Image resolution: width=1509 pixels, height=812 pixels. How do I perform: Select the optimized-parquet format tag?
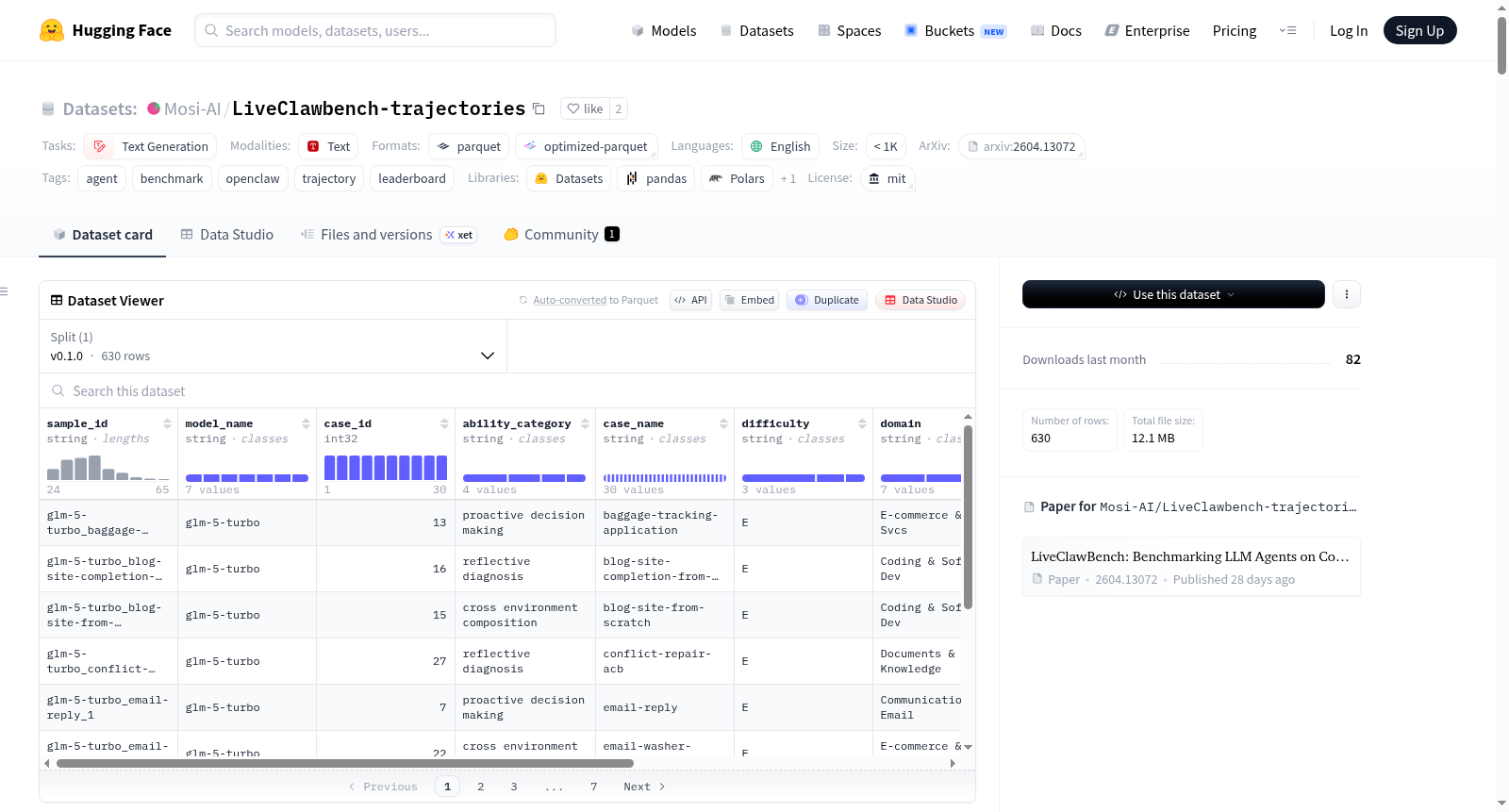point(586,146)
